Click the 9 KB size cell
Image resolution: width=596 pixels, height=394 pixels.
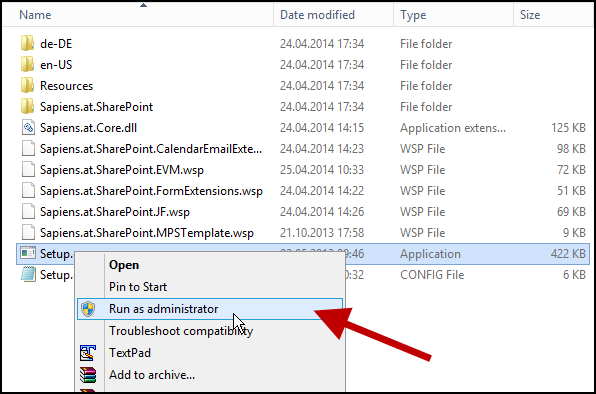click(574, 233)
